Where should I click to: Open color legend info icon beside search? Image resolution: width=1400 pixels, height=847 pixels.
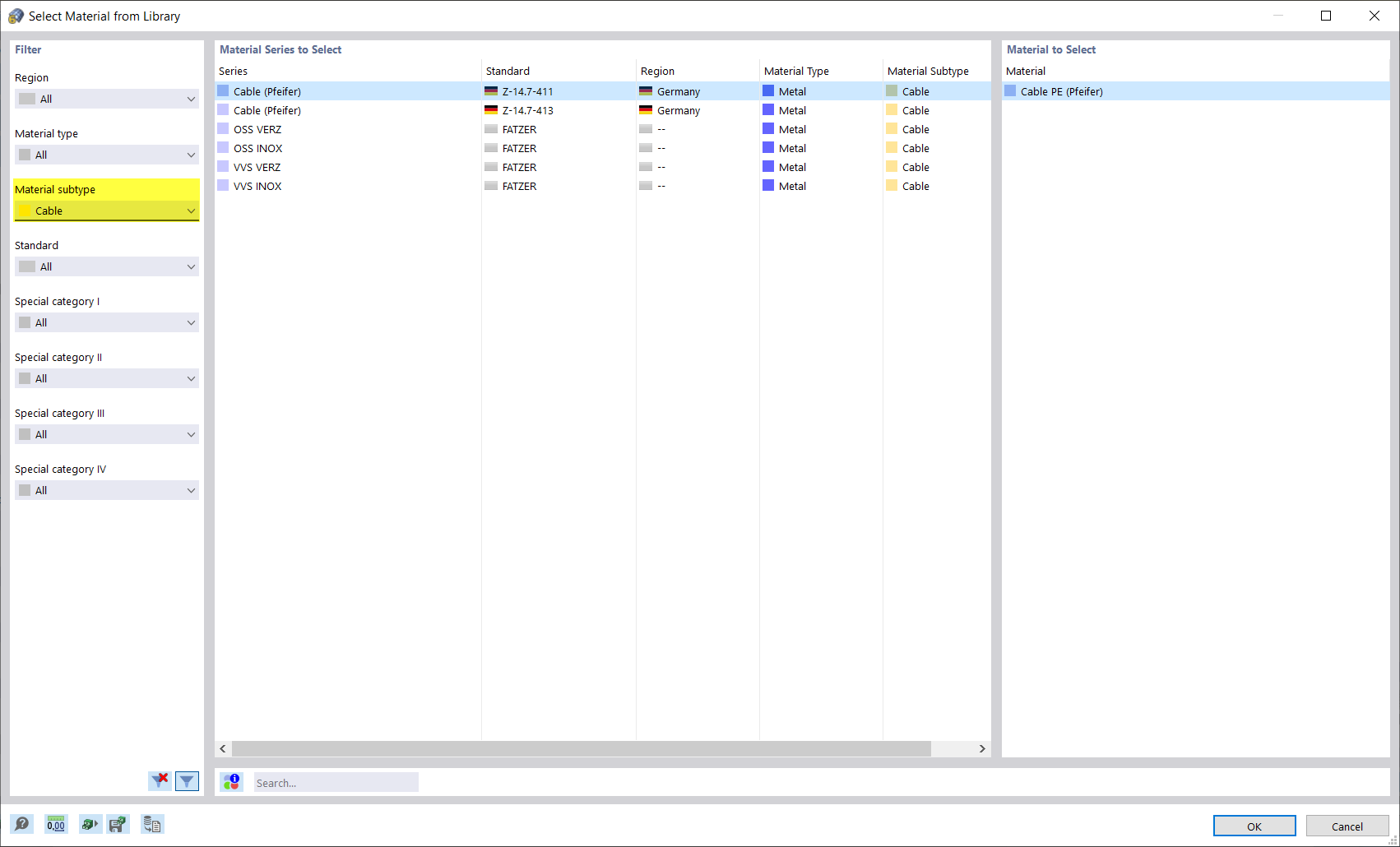(232, 782)
